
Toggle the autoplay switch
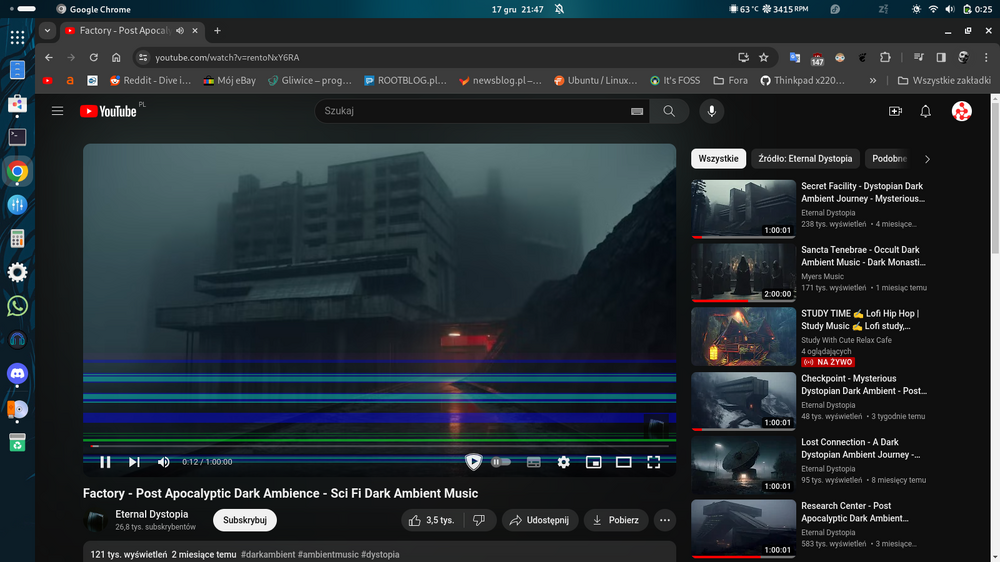pos(500,462)
